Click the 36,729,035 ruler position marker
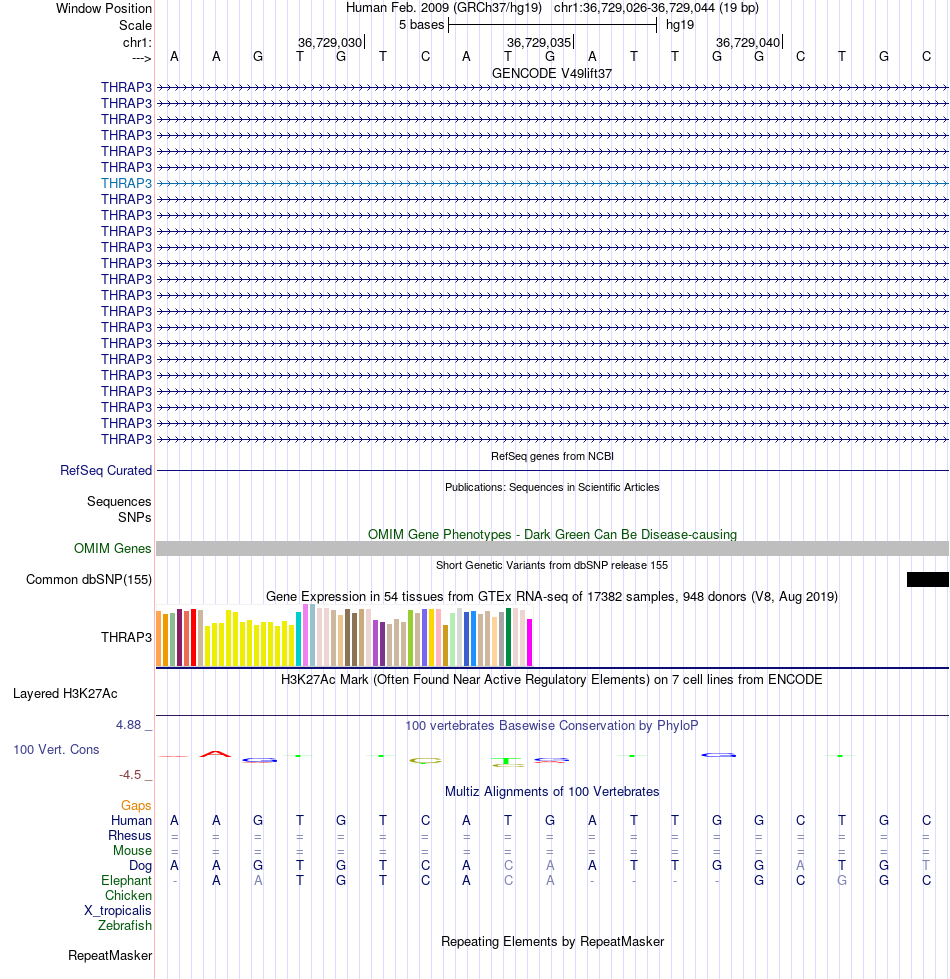This screenshot has height=979, width=950. point(540,42)
